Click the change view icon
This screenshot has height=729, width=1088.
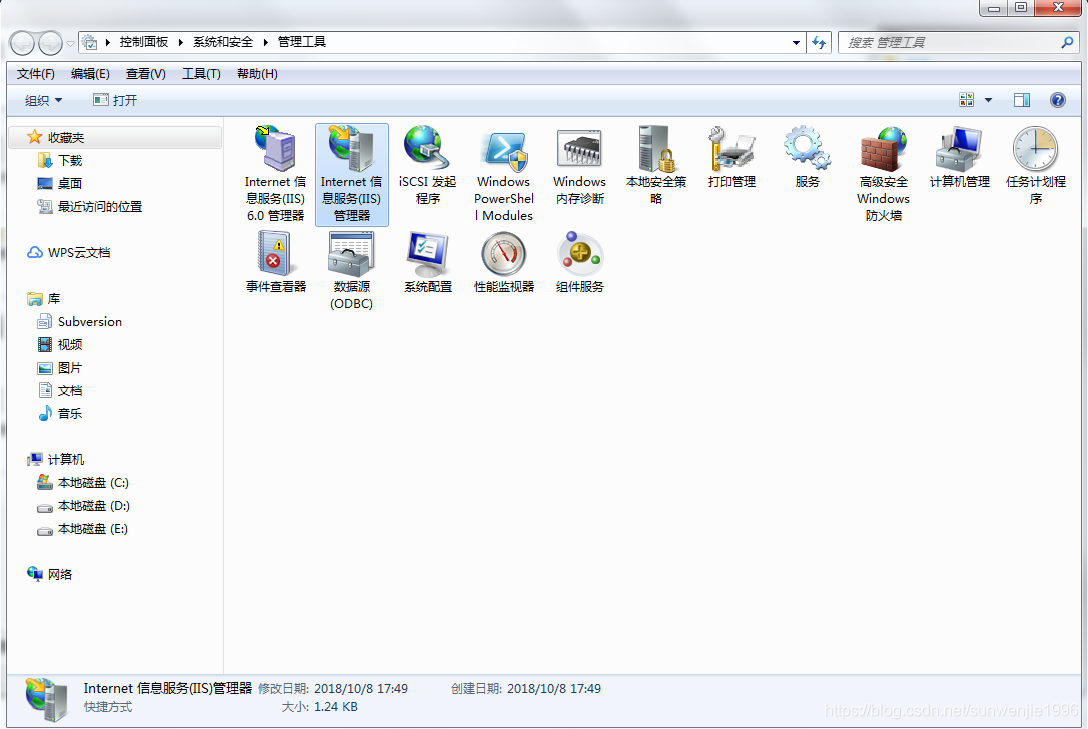click(967, 100)
